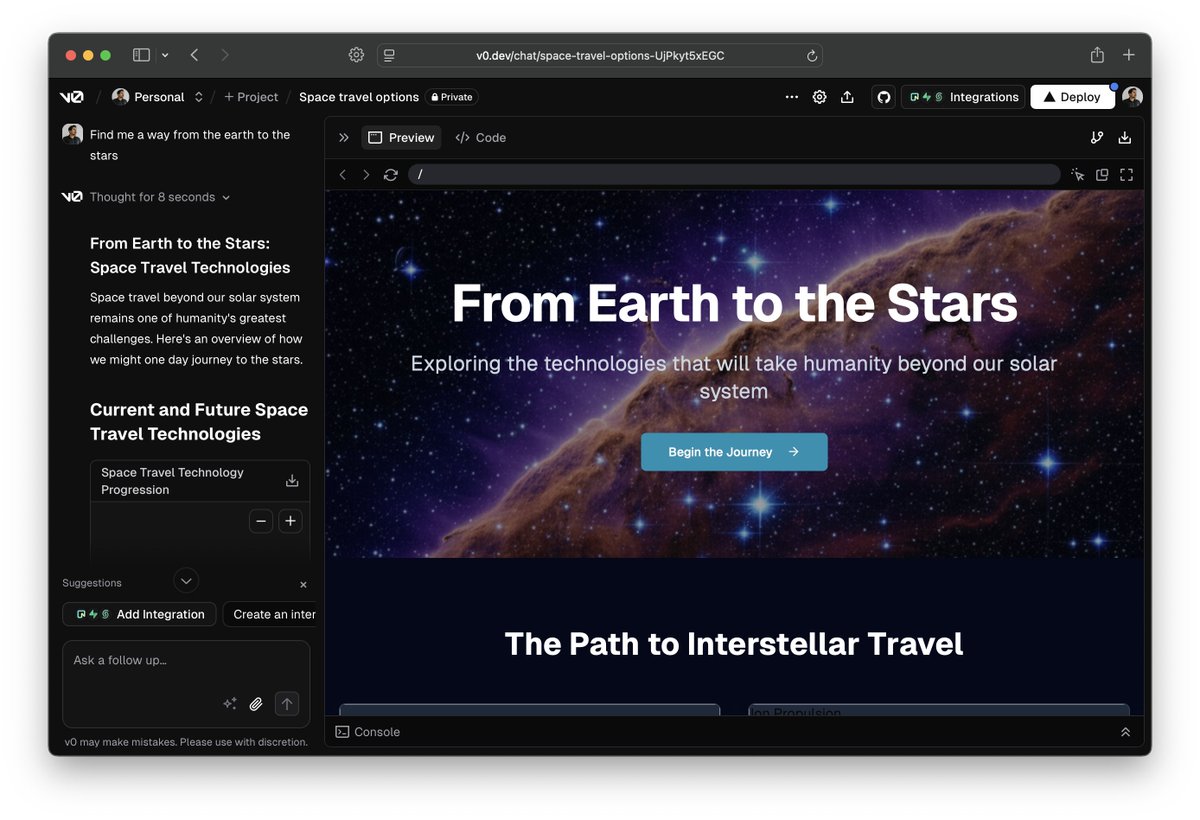Click the Begin the Journey button

pyautogui.click(x=734, y=452)
